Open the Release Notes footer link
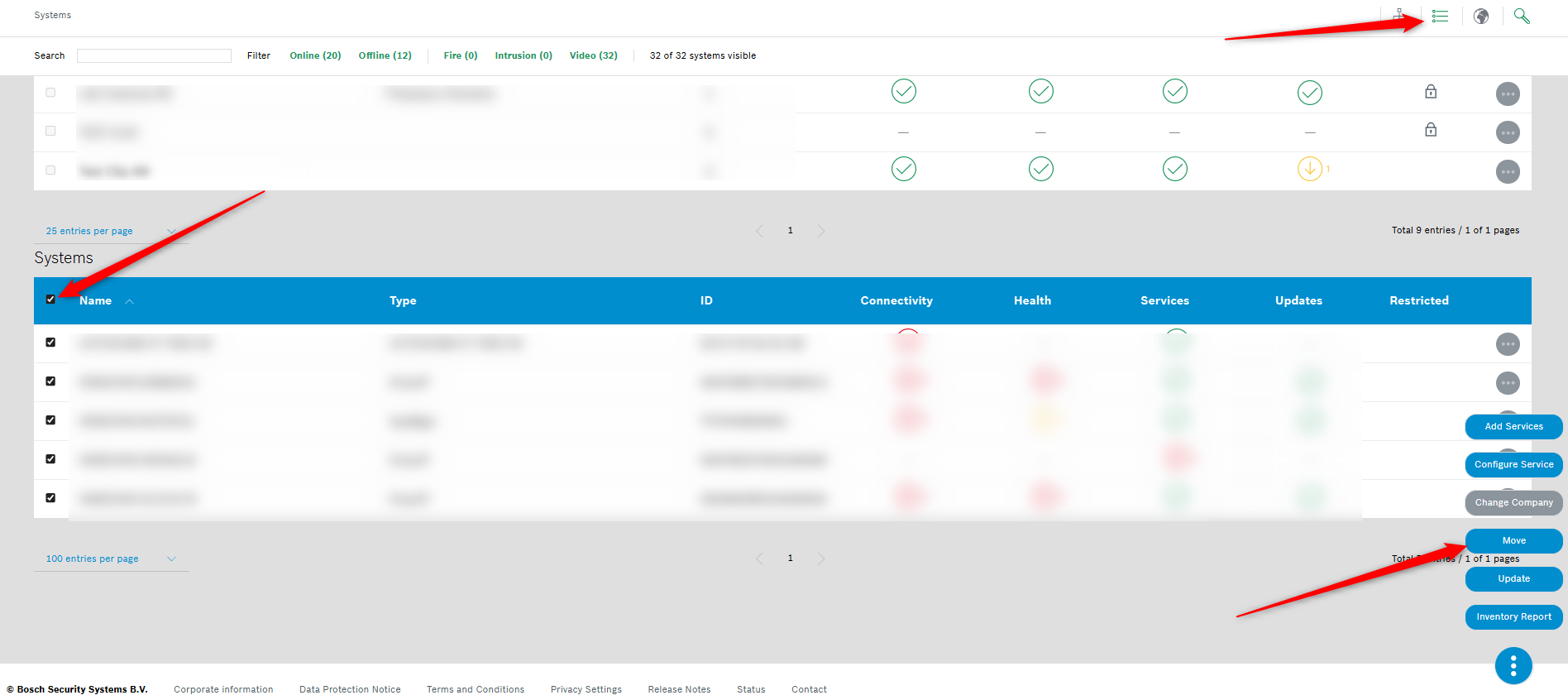Screen dimensions: 1568x700 (x=679, y=690)
